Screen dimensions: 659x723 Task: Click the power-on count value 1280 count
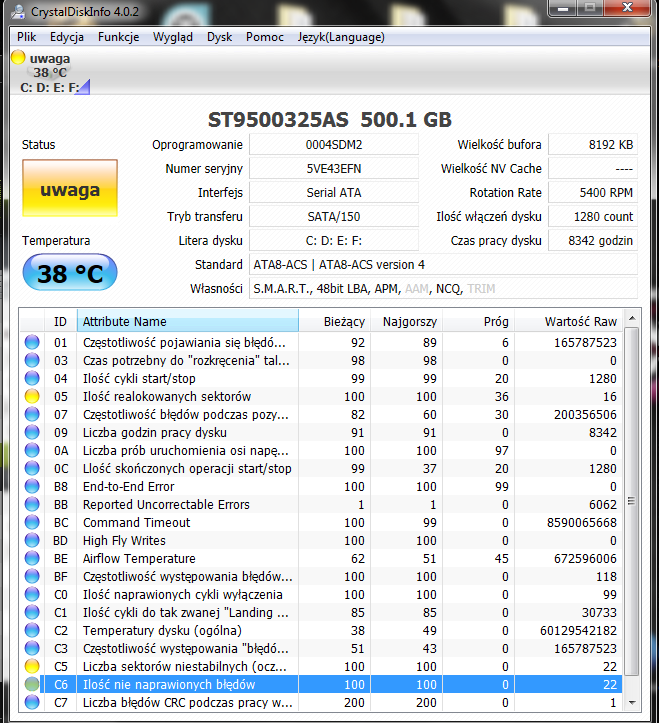[593, 216]
